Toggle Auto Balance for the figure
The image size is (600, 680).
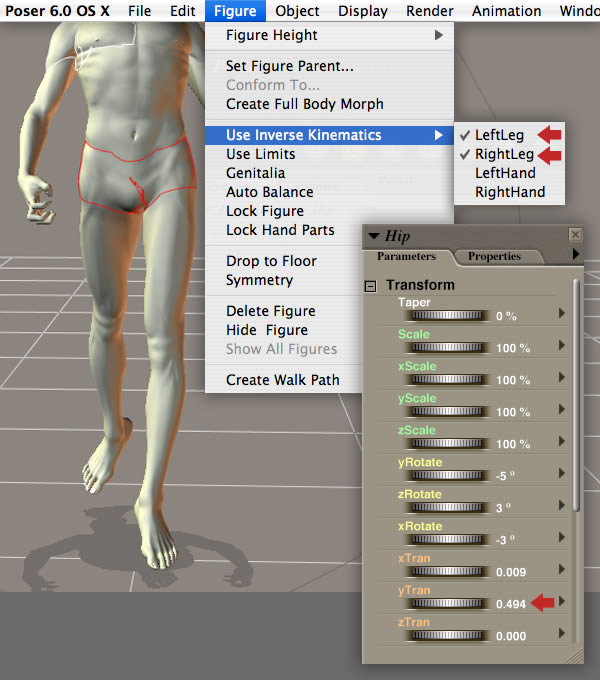tap(329, 192)
